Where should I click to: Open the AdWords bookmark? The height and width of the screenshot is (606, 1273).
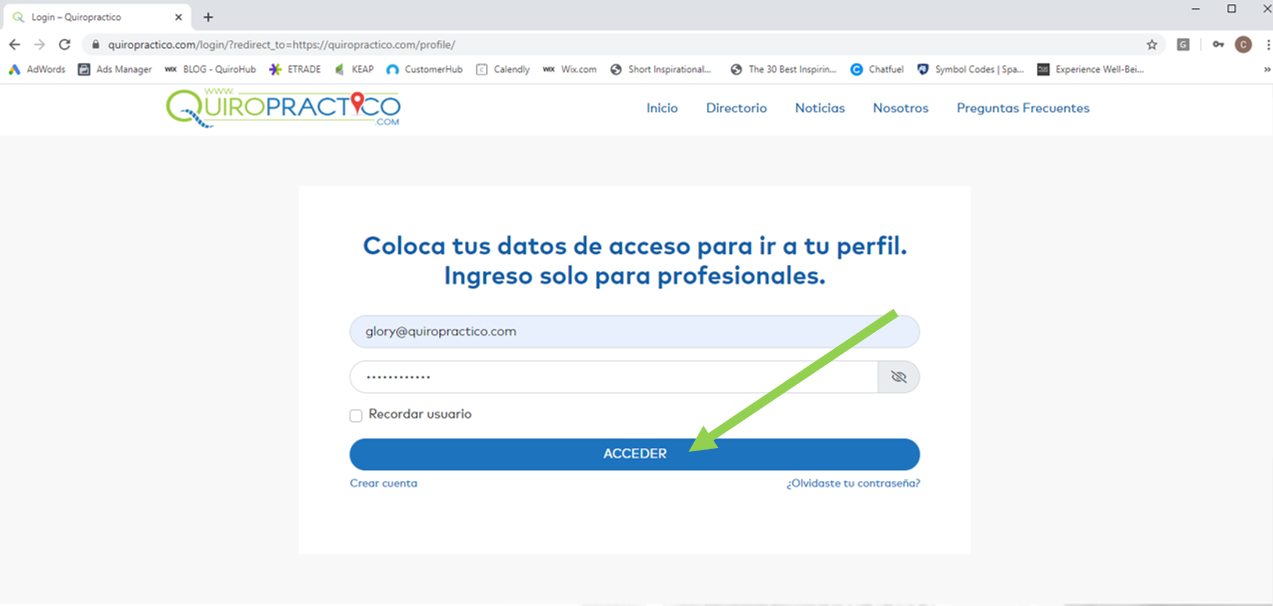click(x=37, y=70)
